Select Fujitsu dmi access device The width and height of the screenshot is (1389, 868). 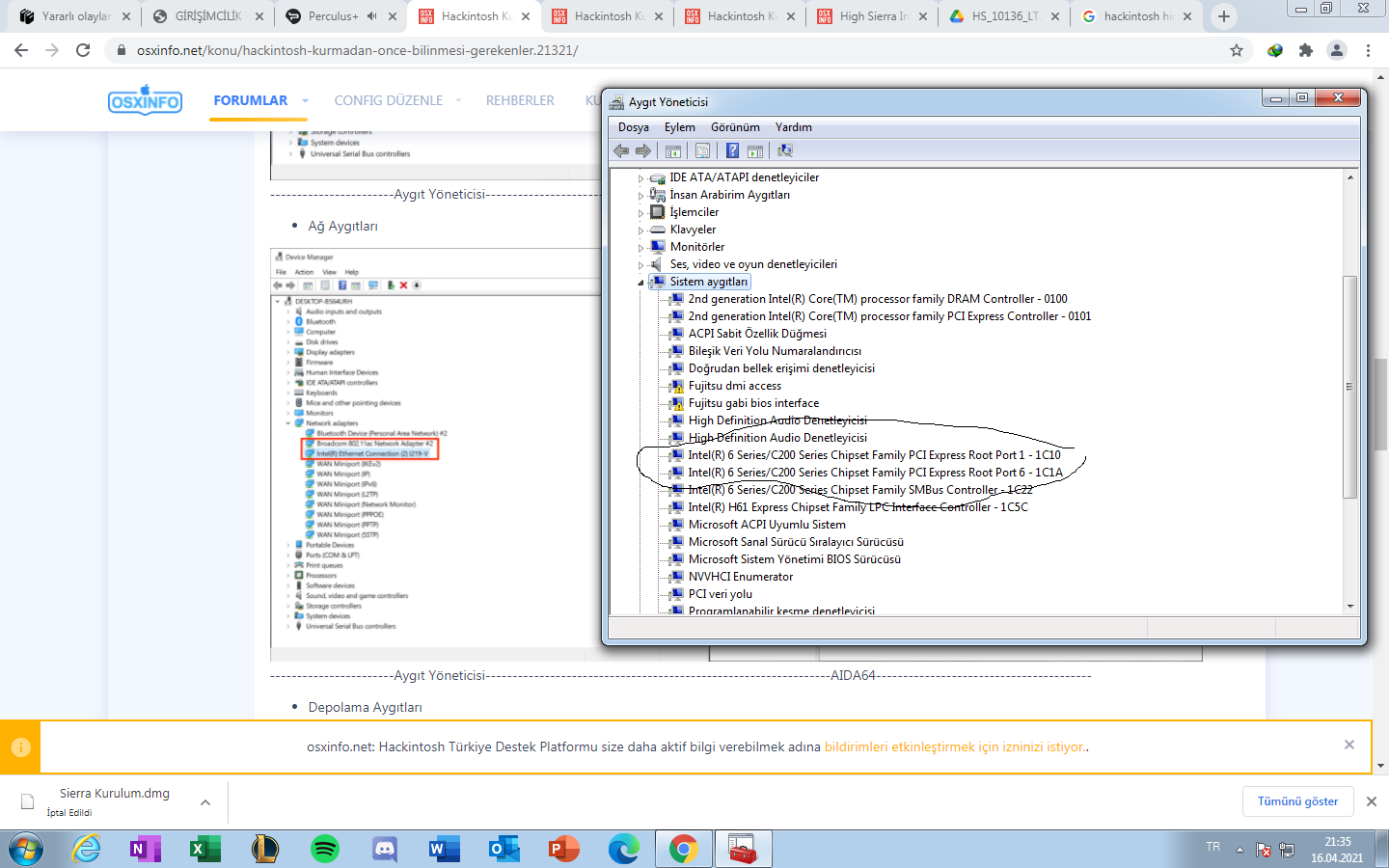point(734,386)
